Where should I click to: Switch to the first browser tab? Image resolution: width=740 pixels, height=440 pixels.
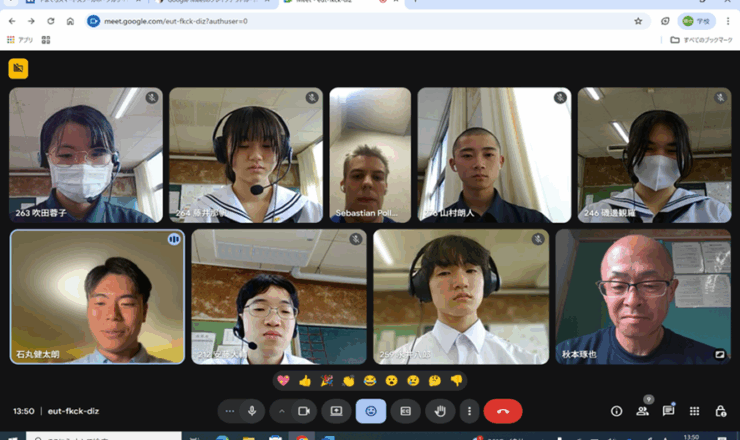(x=83, y=2)
